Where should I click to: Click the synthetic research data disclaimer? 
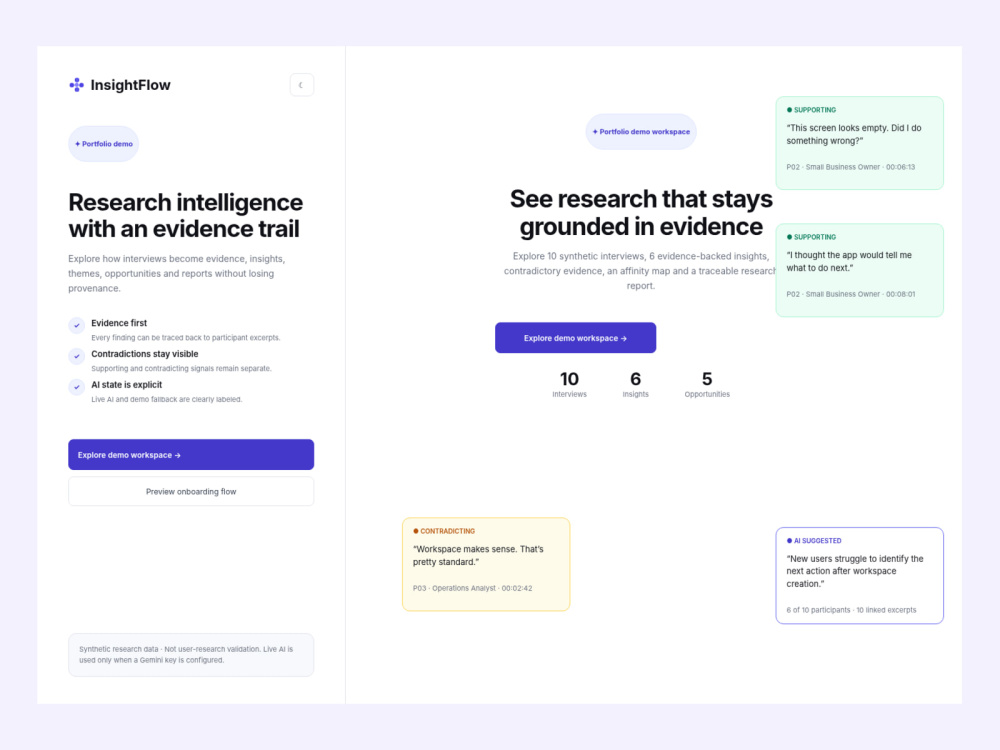[191, 654]
